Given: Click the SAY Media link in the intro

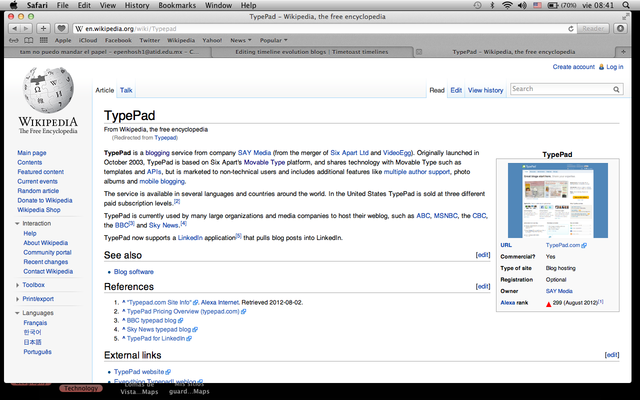Looking at the screenshot, I should 254,153.
